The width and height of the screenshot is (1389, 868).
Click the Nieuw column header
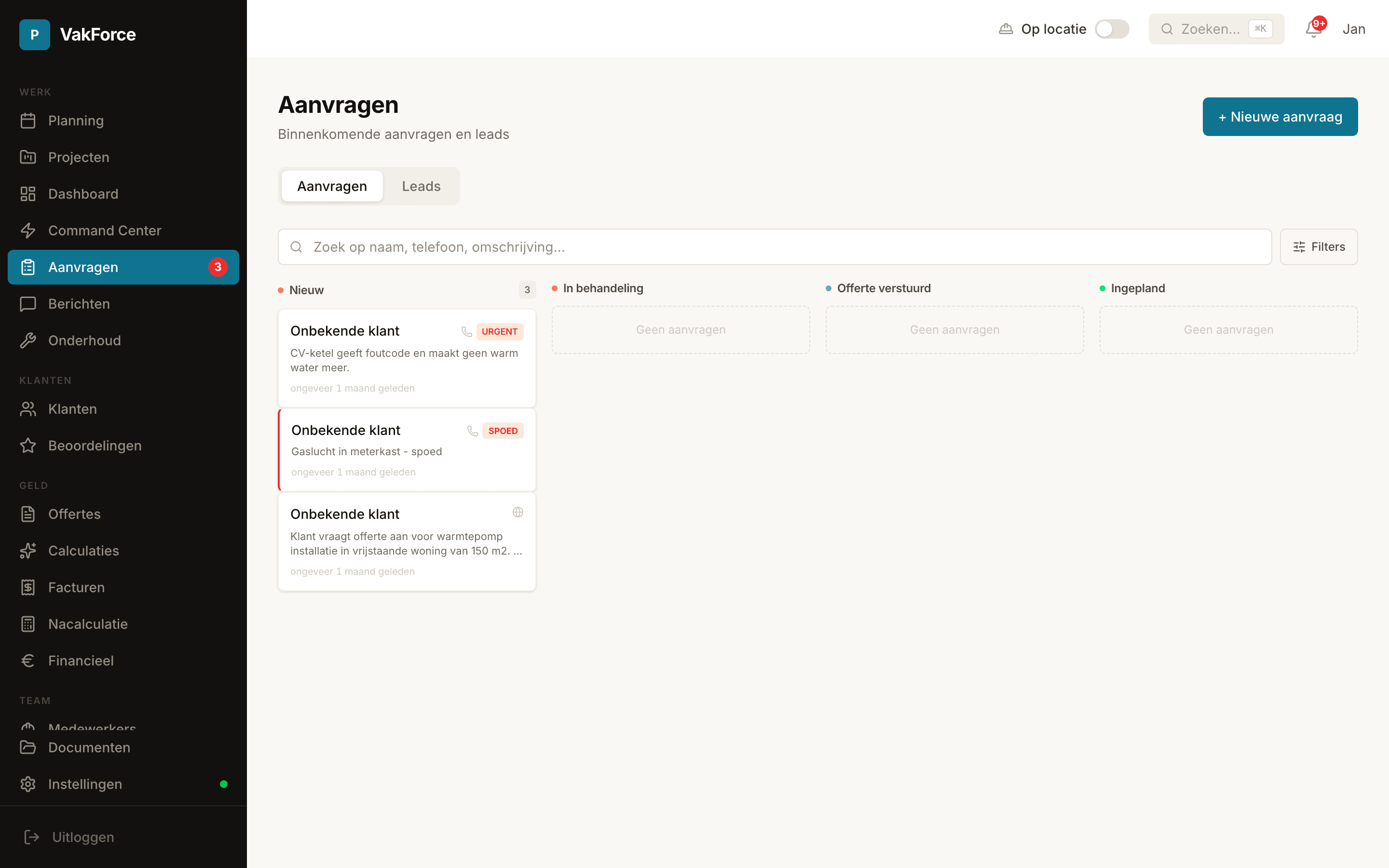[307, 290]
